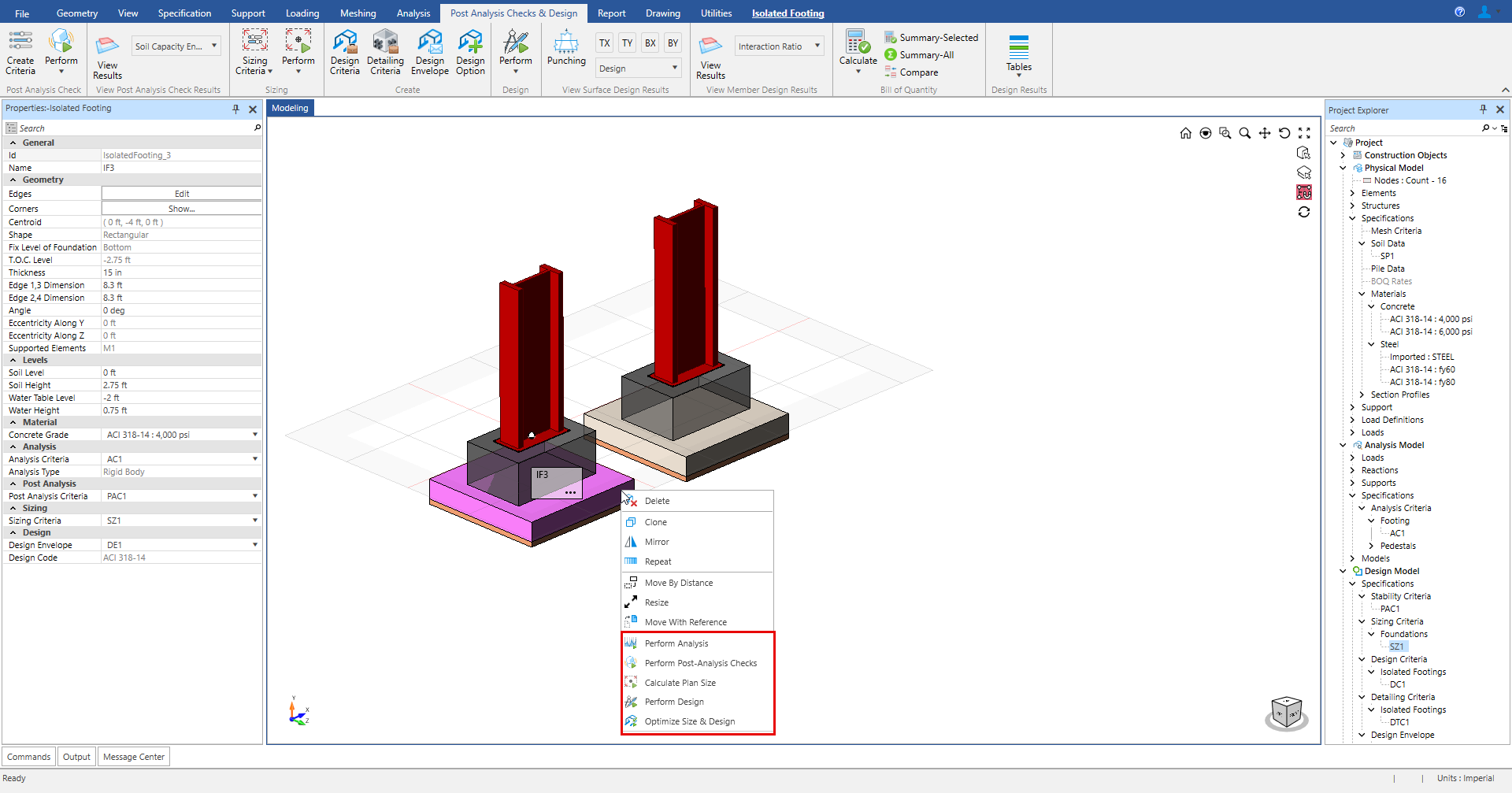This screenshot has height=793, width=1512.
Task: Toggle the pin on Properties panel
Action: (235, 109)
